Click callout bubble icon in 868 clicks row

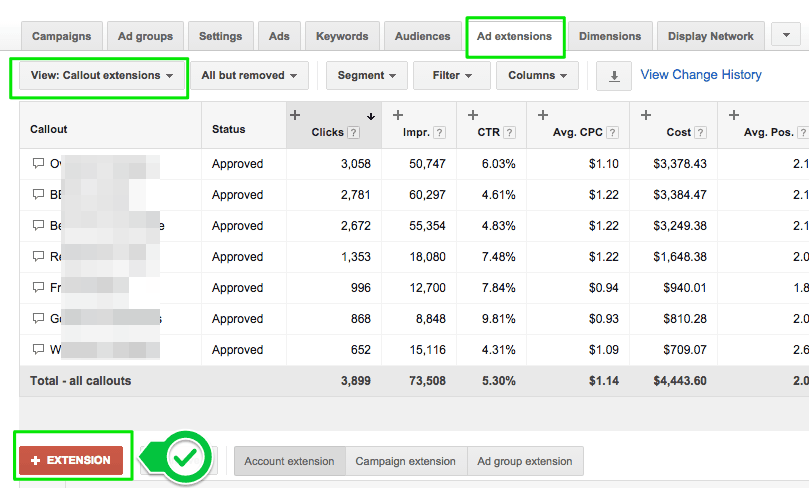38,318
